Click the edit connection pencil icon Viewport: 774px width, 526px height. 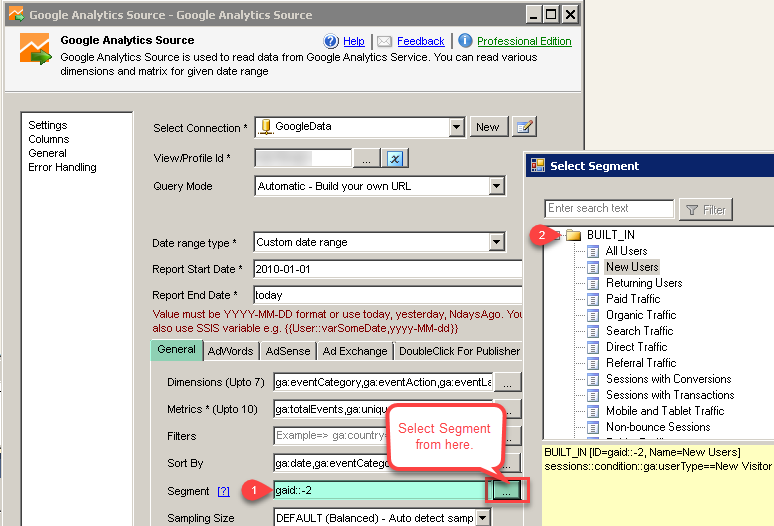(x=524, y=127)
